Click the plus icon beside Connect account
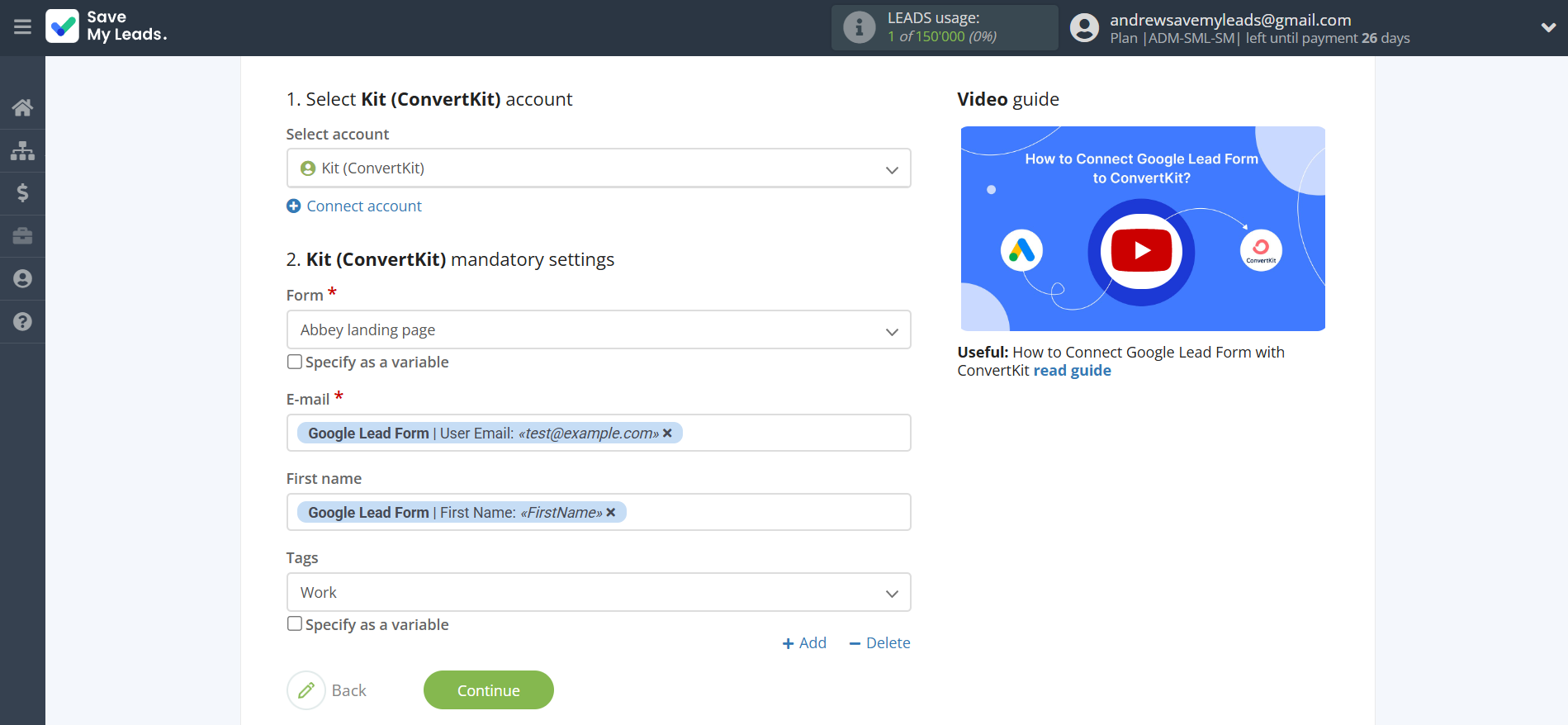The width and height of the screenshot is (1568, 725). click(293, 206)
